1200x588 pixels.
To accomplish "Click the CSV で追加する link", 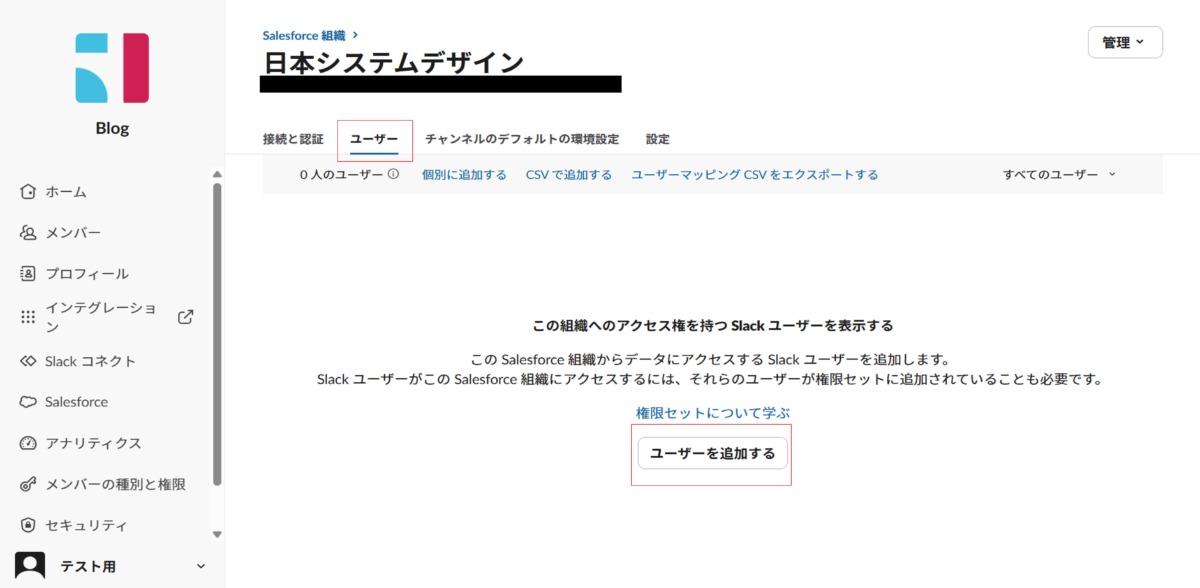I will coord(569,174).
